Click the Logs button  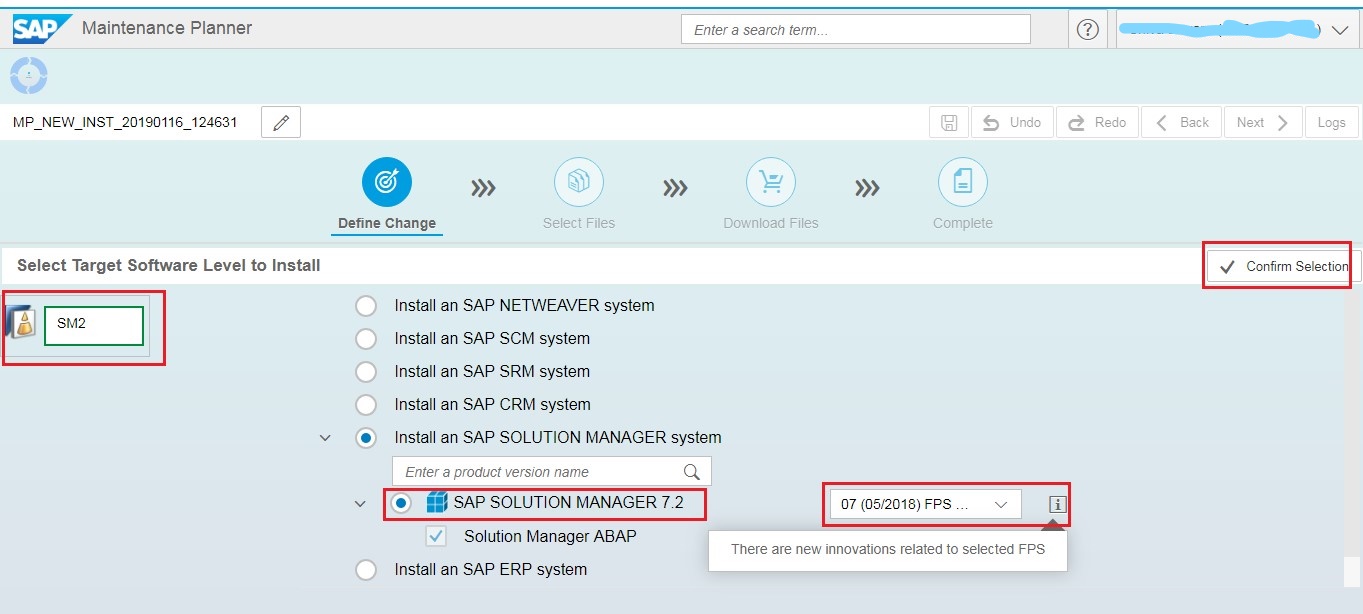[x=1330, y=121]
